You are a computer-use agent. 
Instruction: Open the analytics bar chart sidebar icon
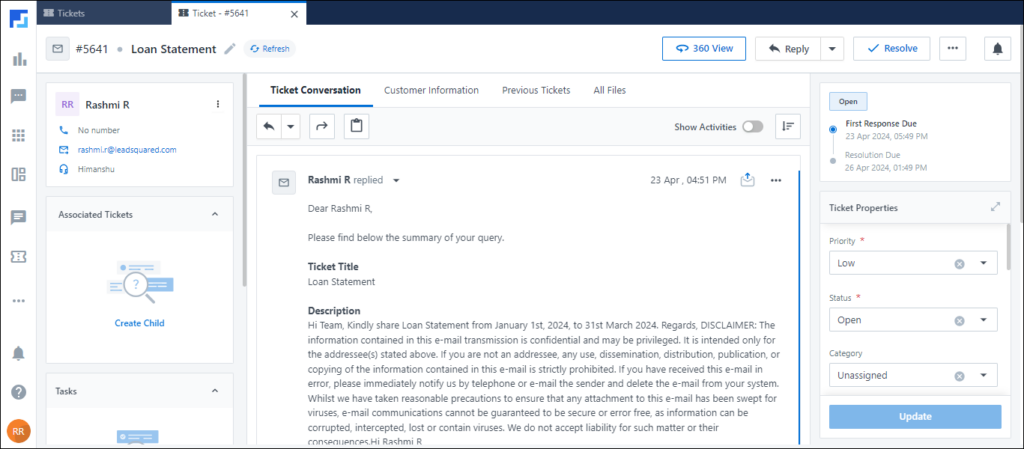[x=19, y=59]
